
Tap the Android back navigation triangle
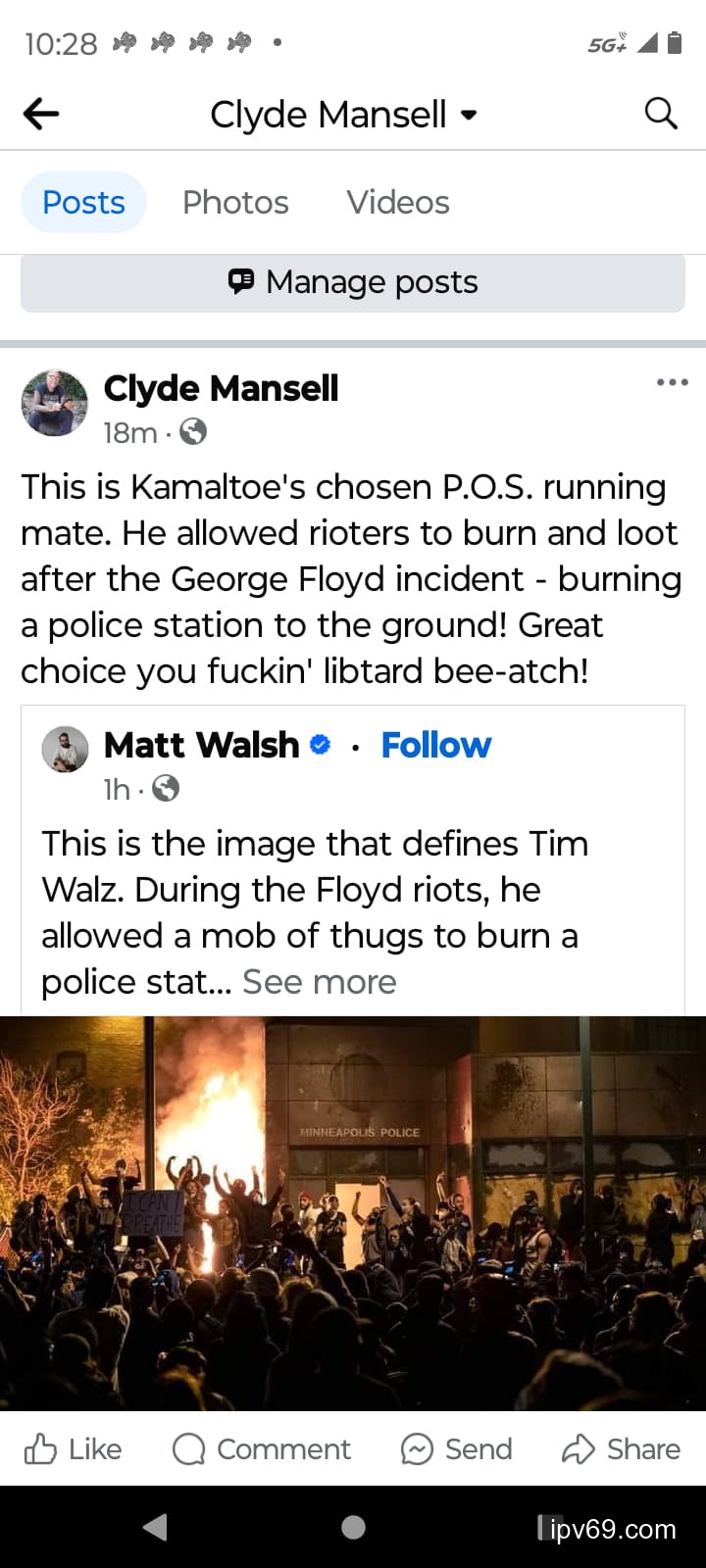click(155, 1527)
